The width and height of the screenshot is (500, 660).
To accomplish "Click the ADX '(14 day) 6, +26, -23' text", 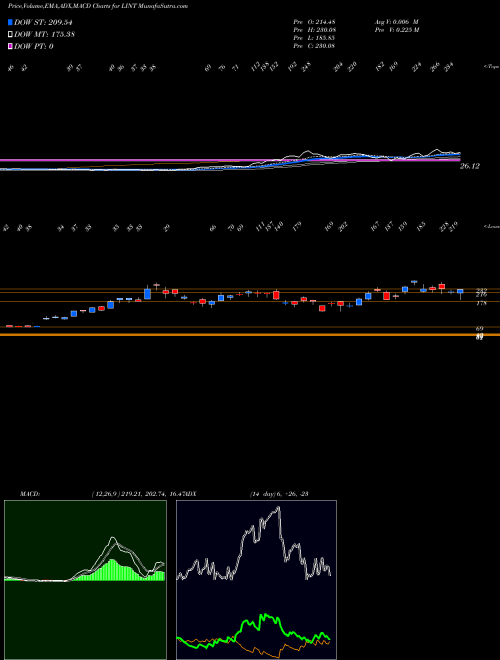I will click(x=279, y=494).
